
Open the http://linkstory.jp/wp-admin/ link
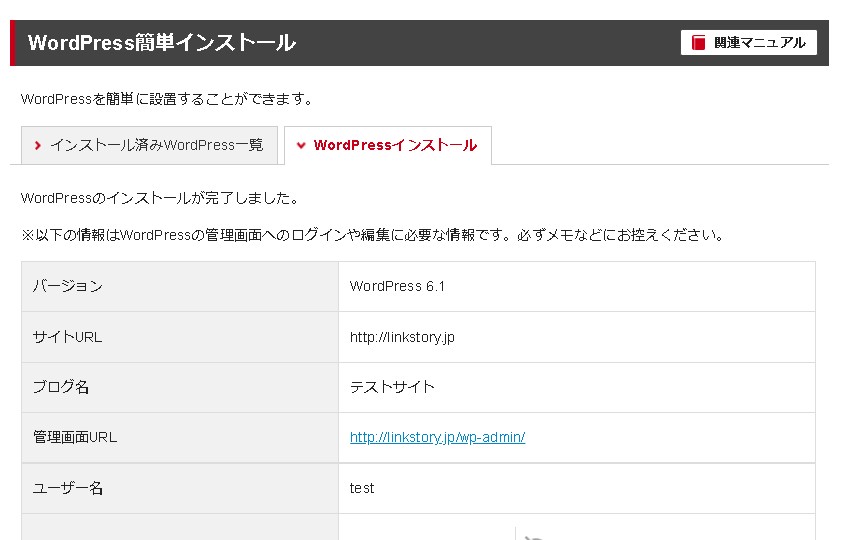[437, 438]
